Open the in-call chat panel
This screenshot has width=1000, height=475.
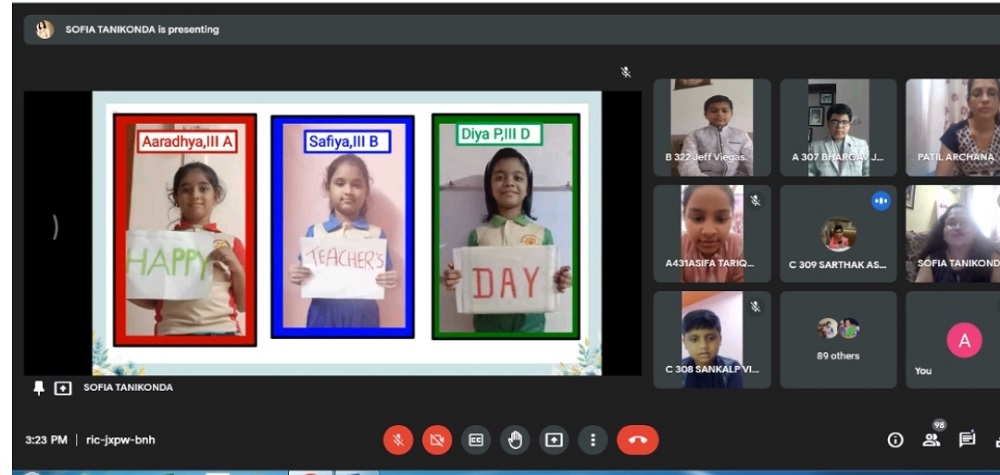click(967, 440)
